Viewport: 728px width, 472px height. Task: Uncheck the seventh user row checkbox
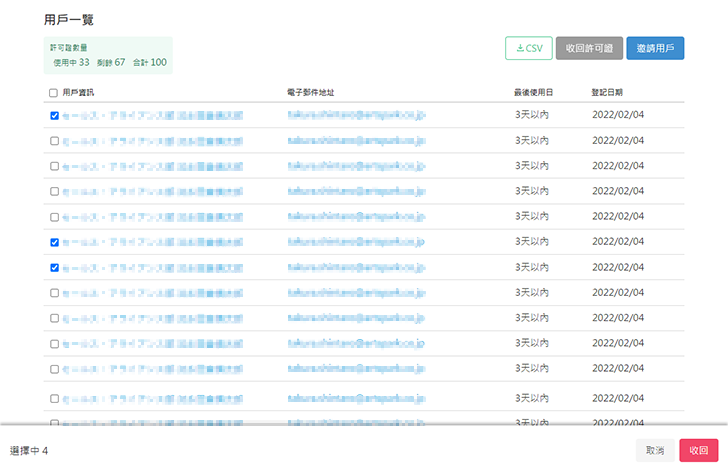pos(54,268)
